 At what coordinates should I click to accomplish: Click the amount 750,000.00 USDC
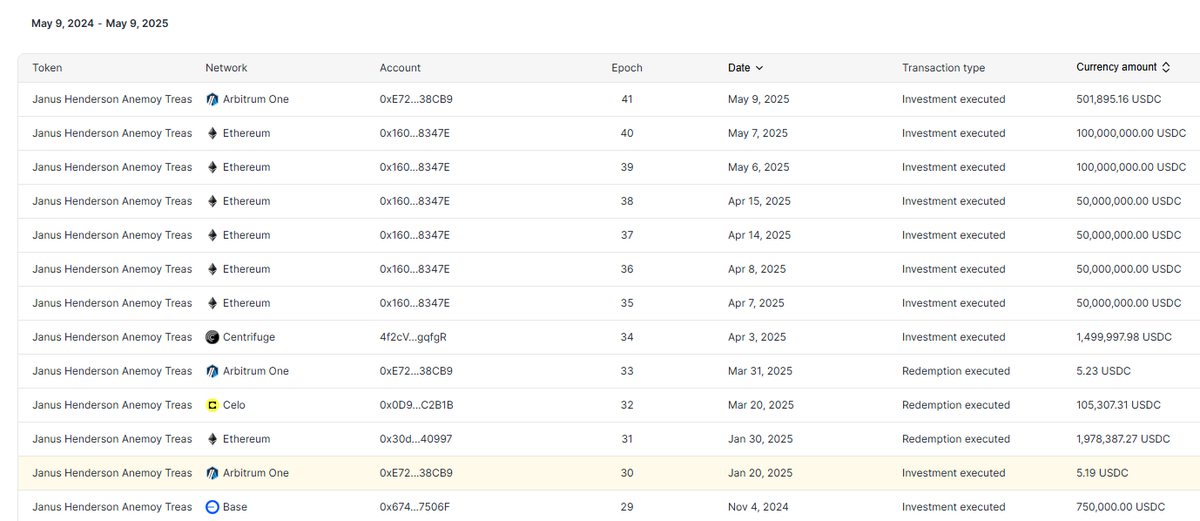[1120, 508]
